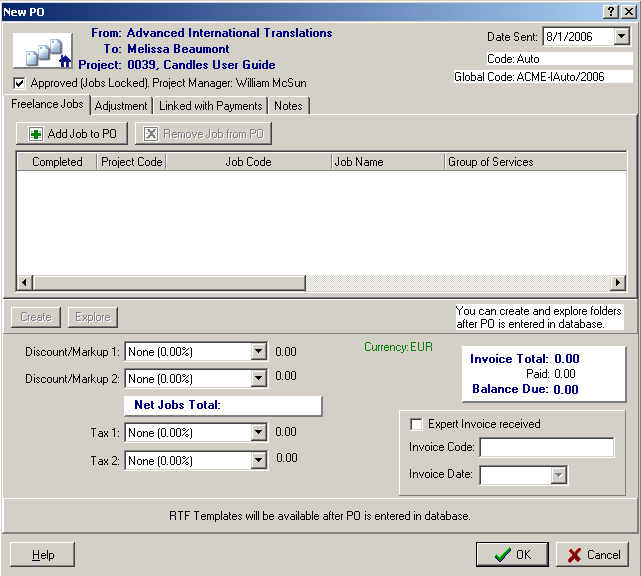Switch to the Adjustment tab

pyautogui.click(x=121, y=106)
